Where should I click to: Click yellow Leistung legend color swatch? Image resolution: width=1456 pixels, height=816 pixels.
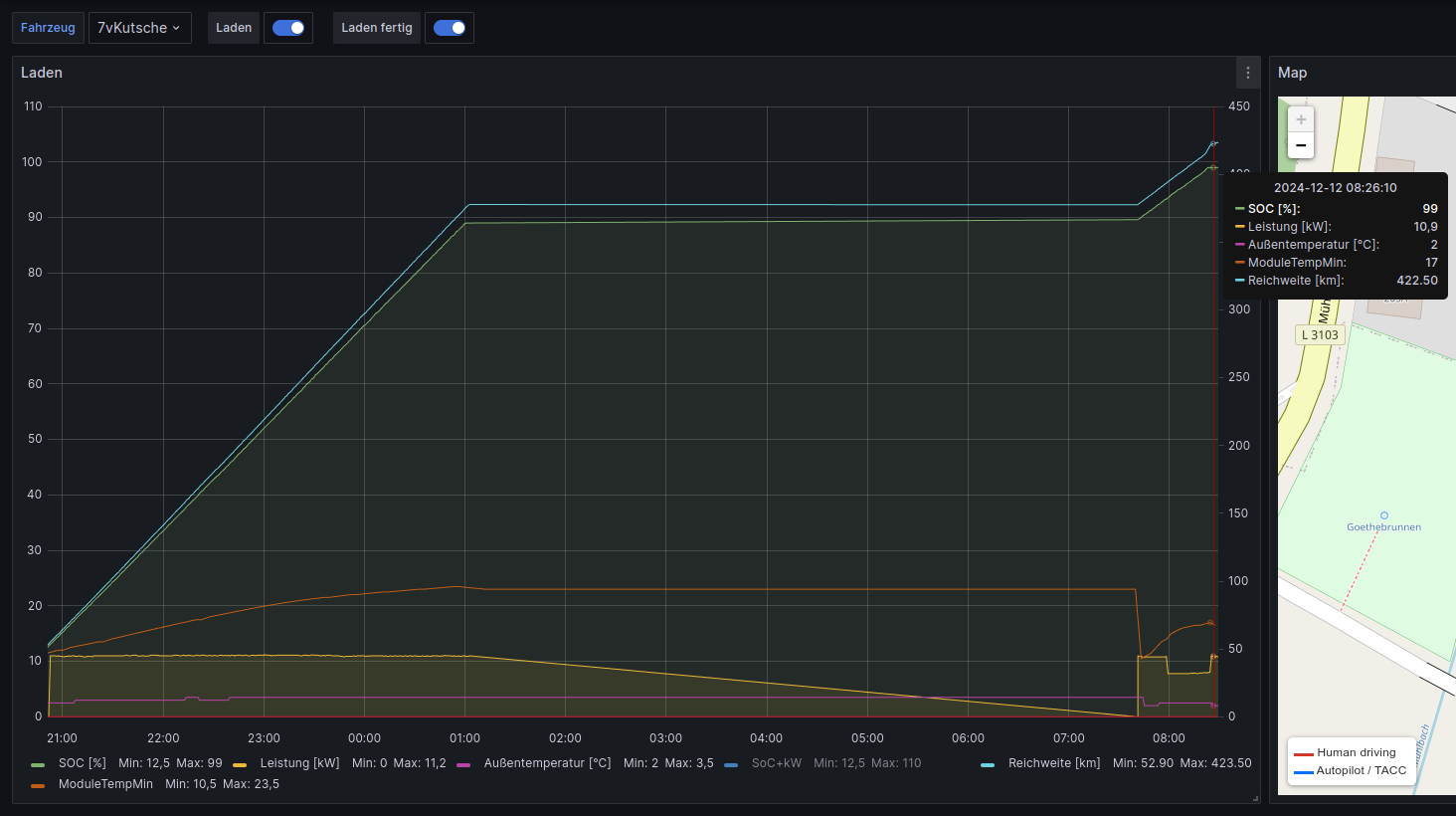coord(240,764)
